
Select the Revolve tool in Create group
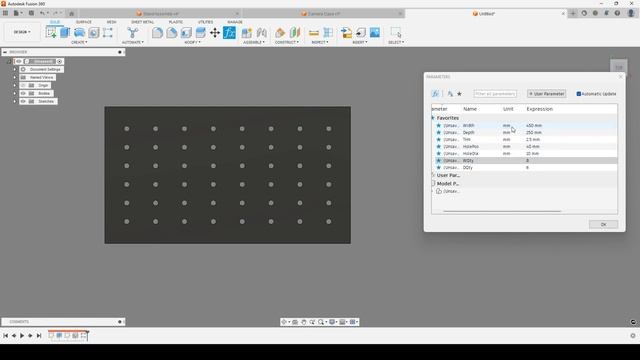pyautogui.click(x=80, y=33)
